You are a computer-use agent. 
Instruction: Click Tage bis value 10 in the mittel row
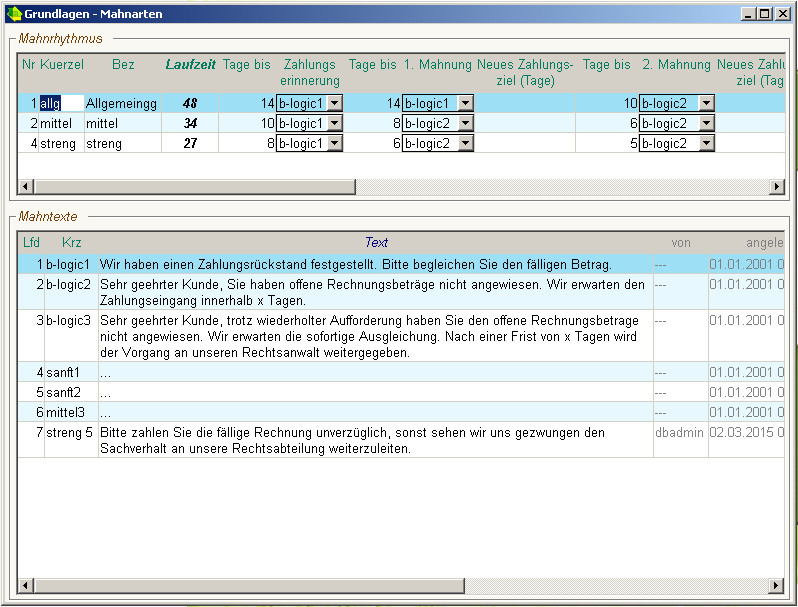click(247, 123)
